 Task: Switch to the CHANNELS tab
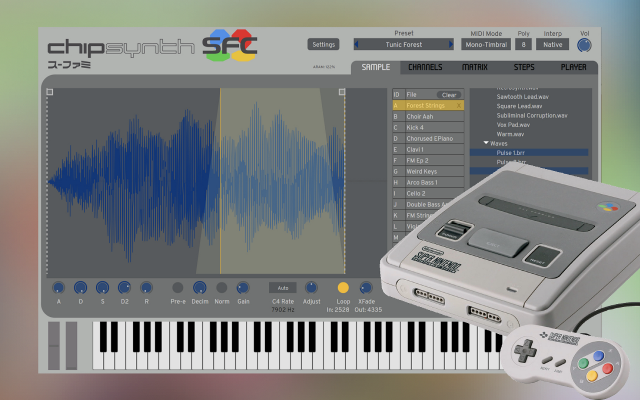tap(425, 67)
